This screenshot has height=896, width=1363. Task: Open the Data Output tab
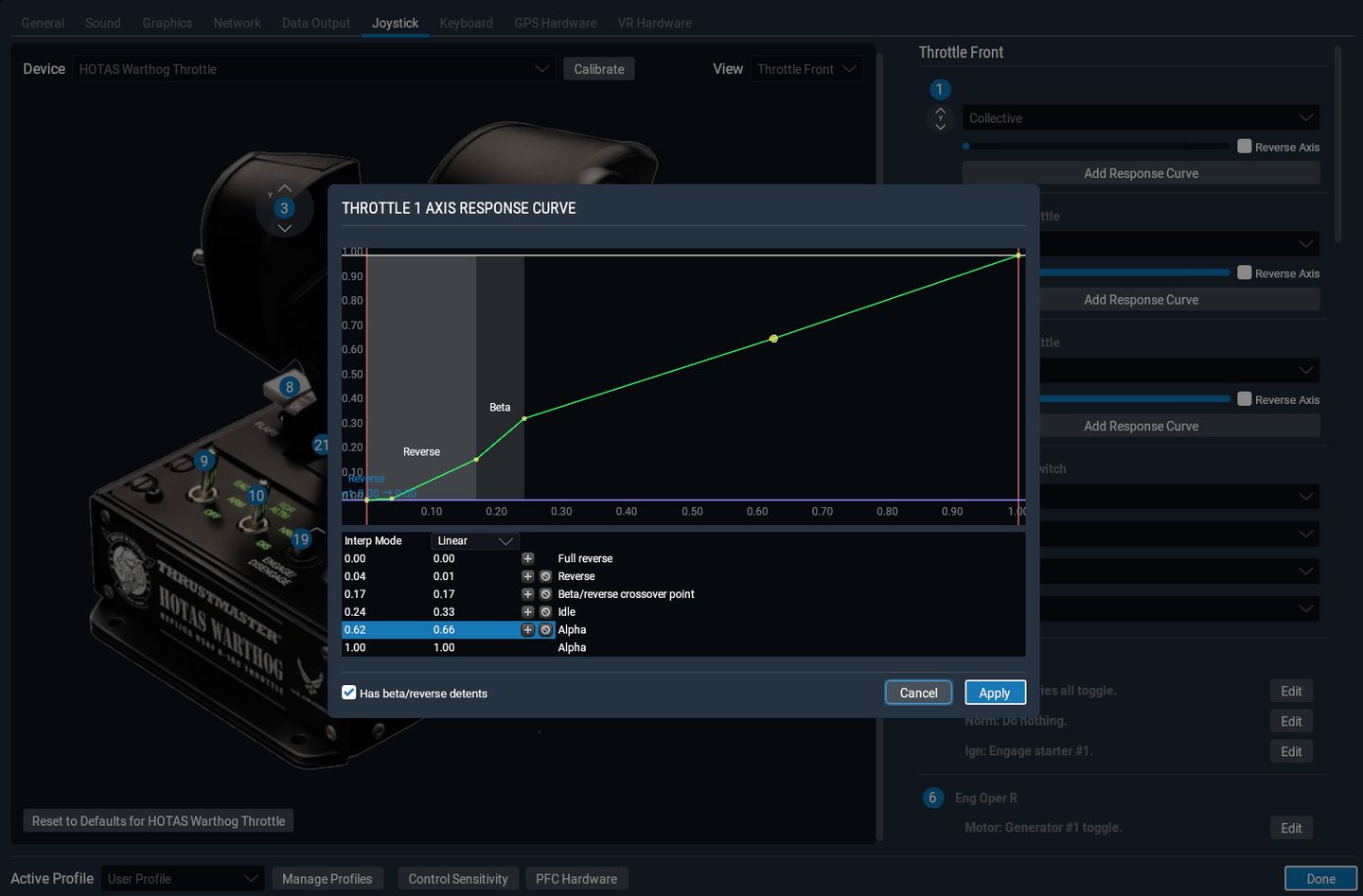pos(316,23)
